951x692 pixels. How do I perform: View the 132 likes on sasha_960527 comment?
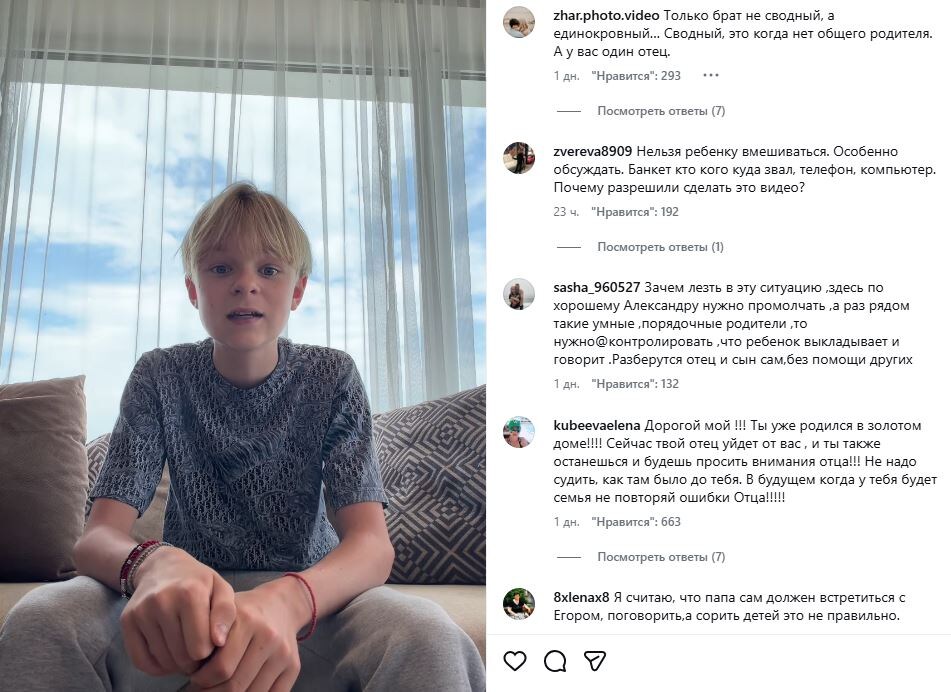click(x=635, y=384)
